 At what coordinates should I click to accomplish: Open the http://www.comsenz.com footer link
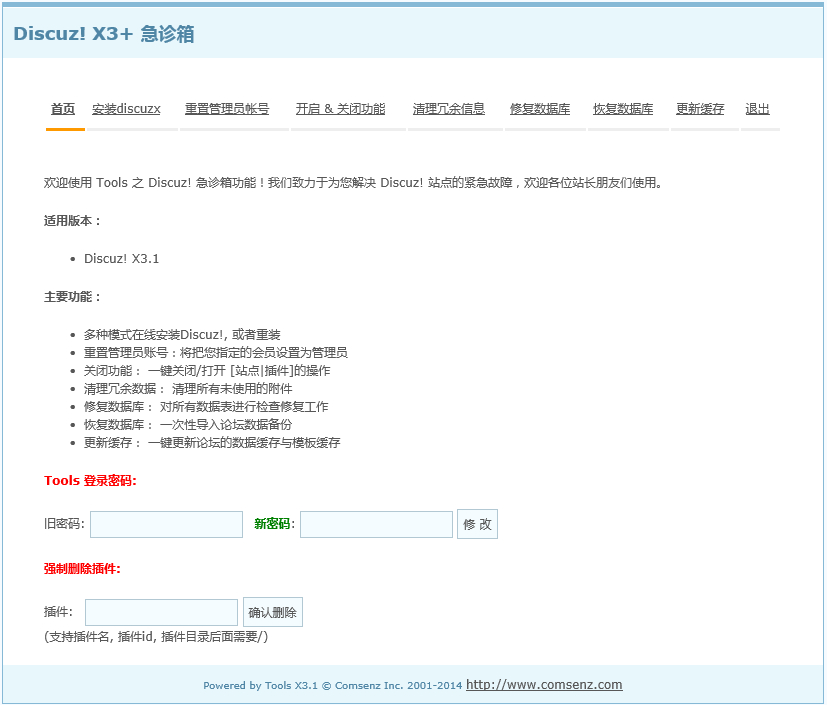(x=544, y=684)
